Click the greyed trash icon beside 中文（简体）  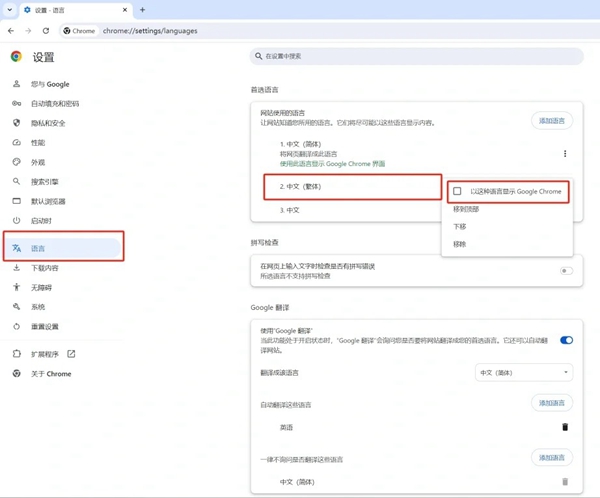pos(565,482)
